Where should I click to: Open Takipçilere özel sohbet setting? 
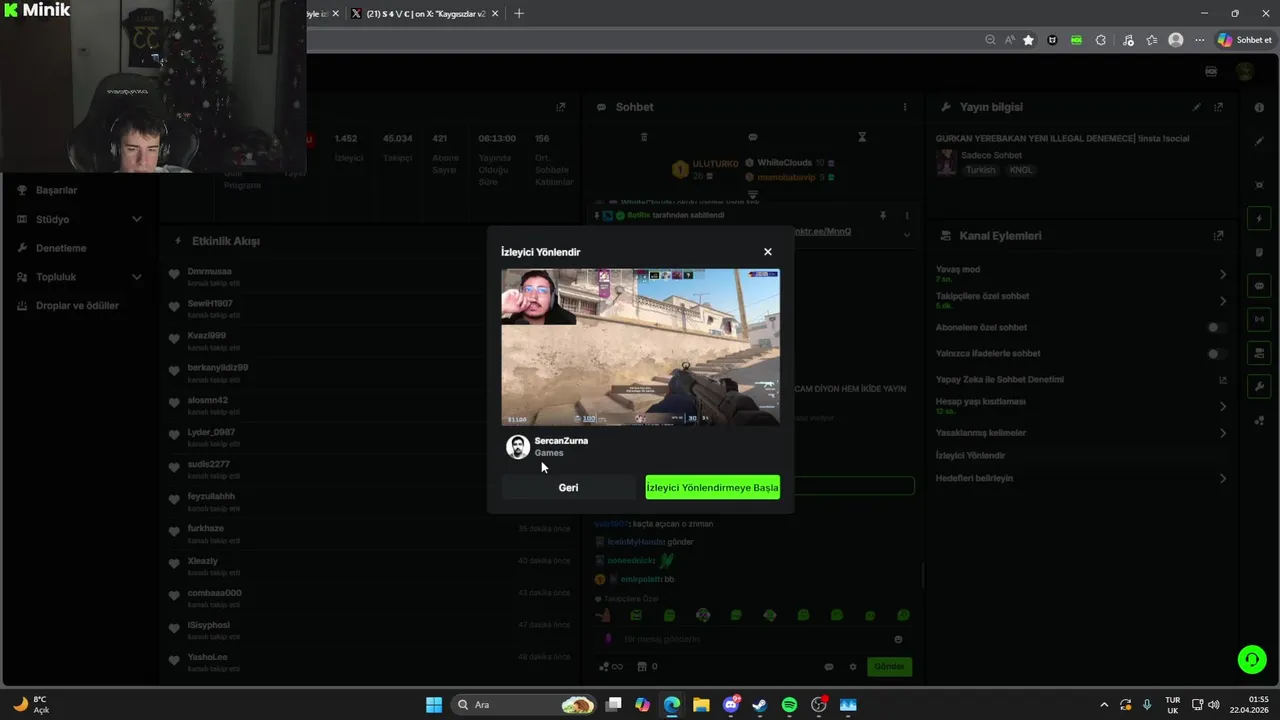point(1081,300)
